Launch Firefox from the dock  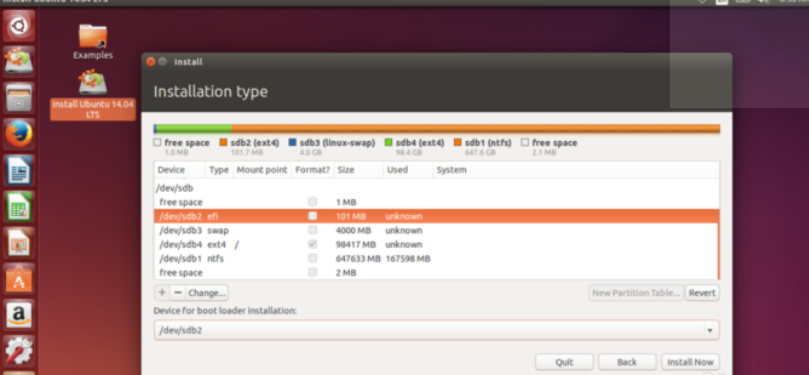19,134
